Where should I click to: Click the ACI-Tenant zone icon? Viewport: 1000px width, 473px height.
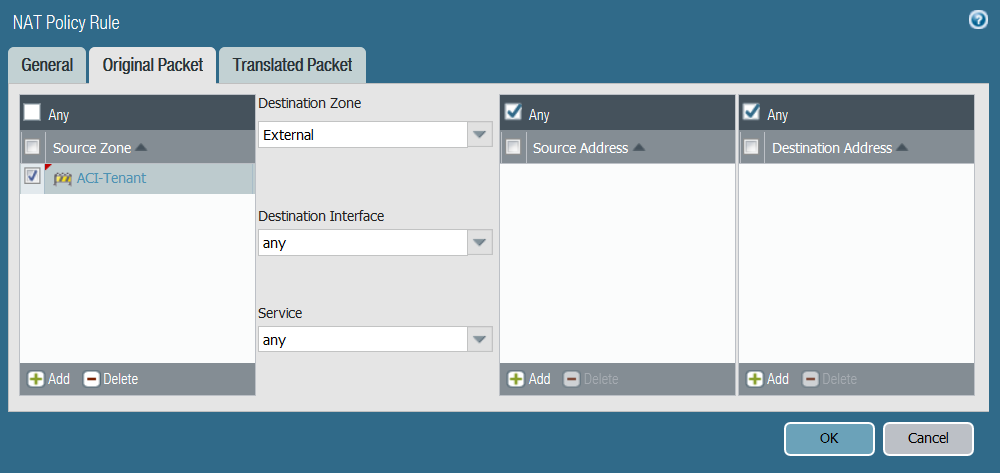(63, 179)
